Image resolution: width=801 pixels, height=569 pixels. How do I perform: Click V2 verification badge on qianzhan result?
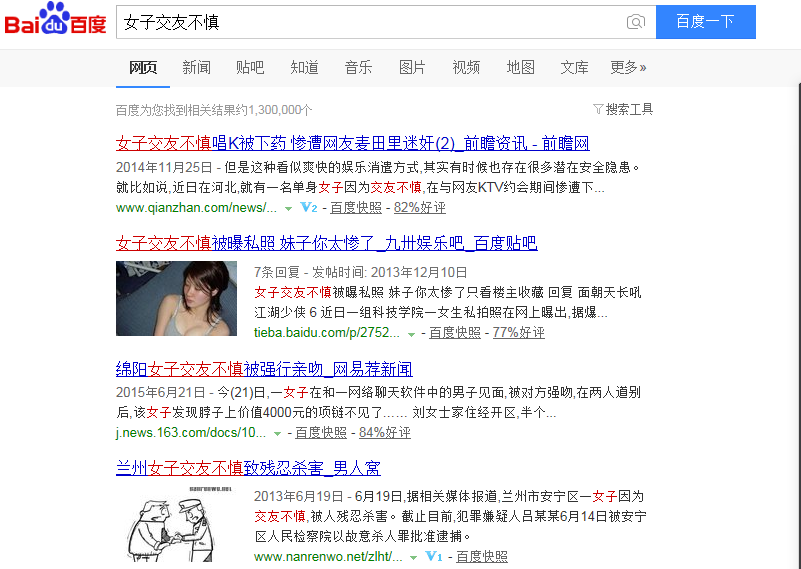point(309,207)
